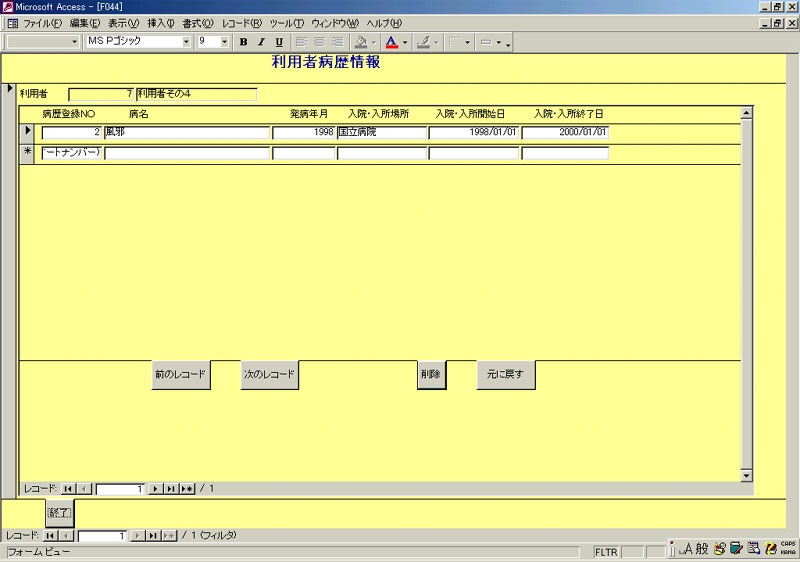Expand fill color dropdown arrow

point(374,42)
